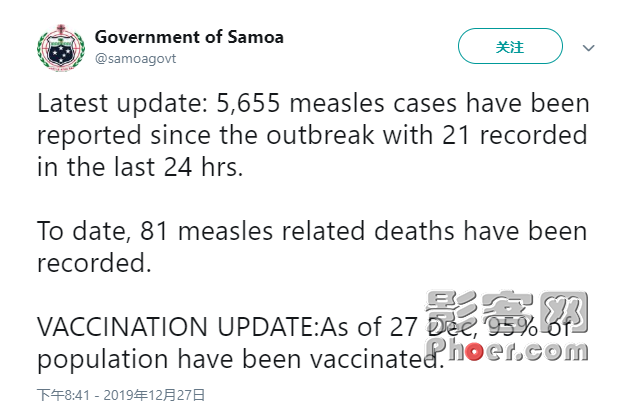The height and width of the screenshot is (406, 633).
Task: Follow the account with the 关注 button
Action: (510, 46)
